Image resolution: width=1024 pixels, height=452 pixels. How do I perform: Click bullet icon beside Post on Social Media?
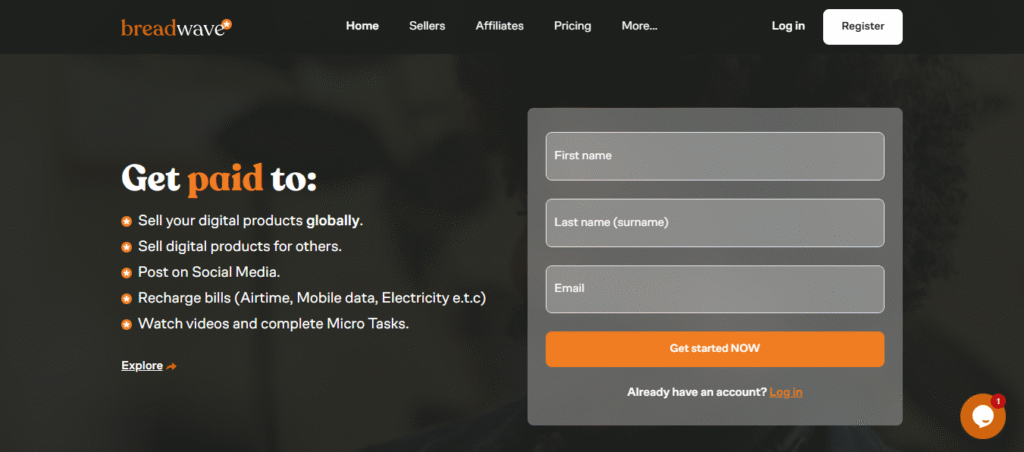coord(127,273)
